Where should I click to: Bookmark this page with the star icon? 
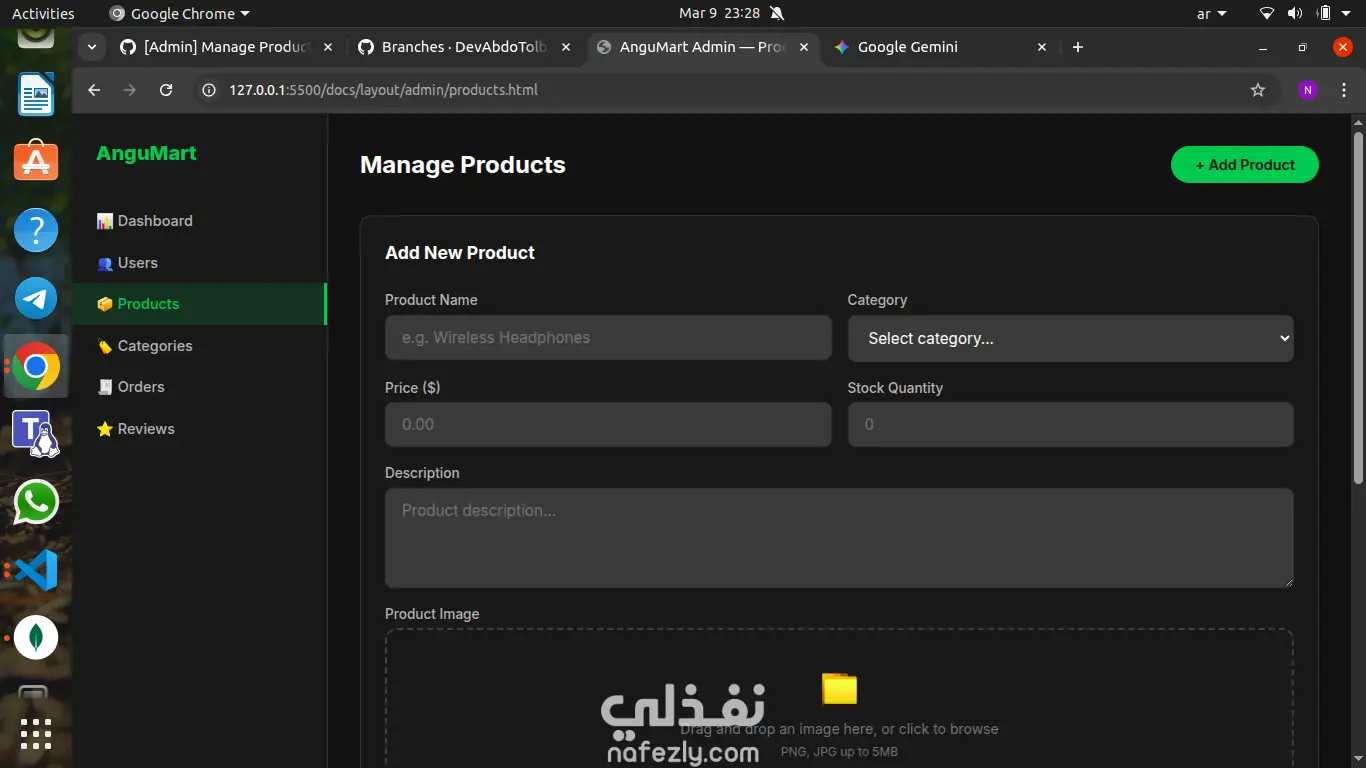point(1258,90)
